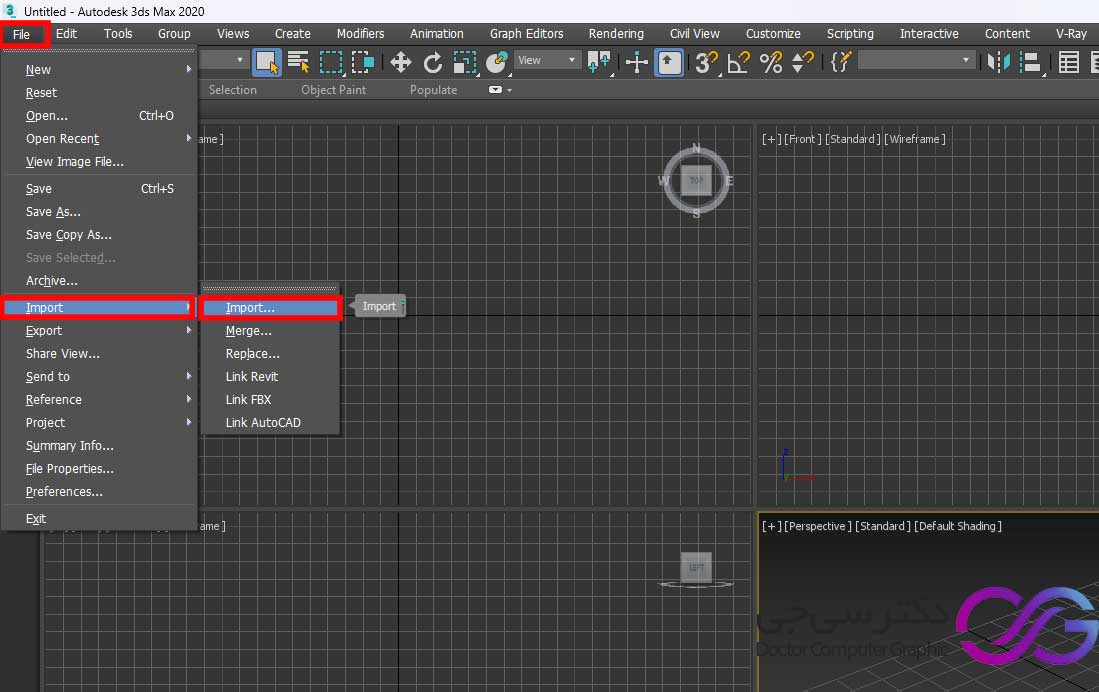Activate the Select and Place tool
The width and height of the screenshot is (1099, 692).
[x=497, y=62]
